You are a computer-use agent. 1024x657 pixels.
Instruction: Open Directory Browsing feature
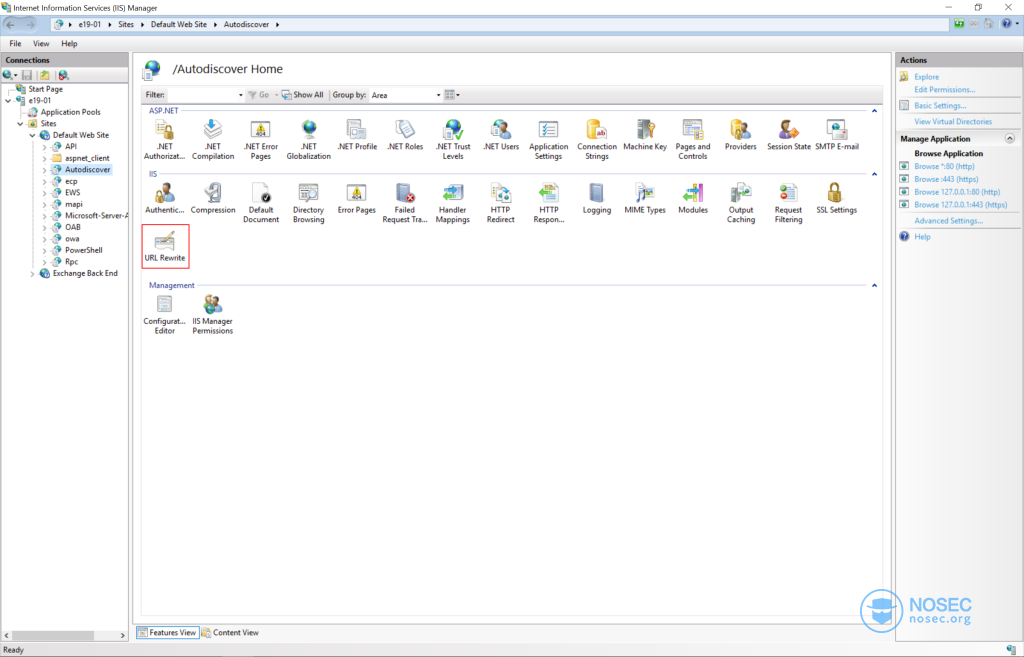[309, 203]
